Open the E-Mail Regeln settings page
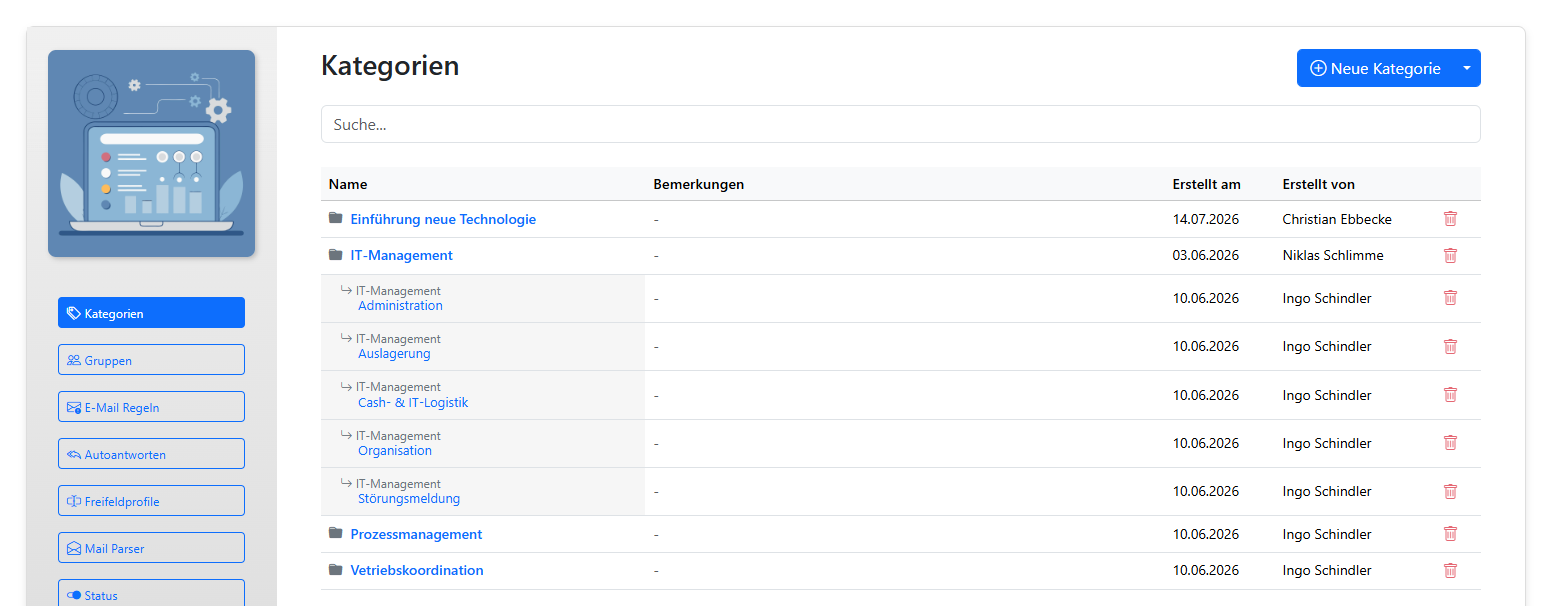The width and height of the screenshot is (1561, 606). (x=151, y=407)
